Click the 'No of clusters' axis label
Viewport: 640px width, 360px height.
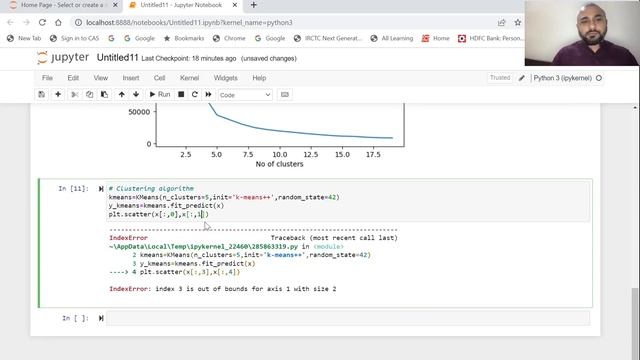(279, 164)
